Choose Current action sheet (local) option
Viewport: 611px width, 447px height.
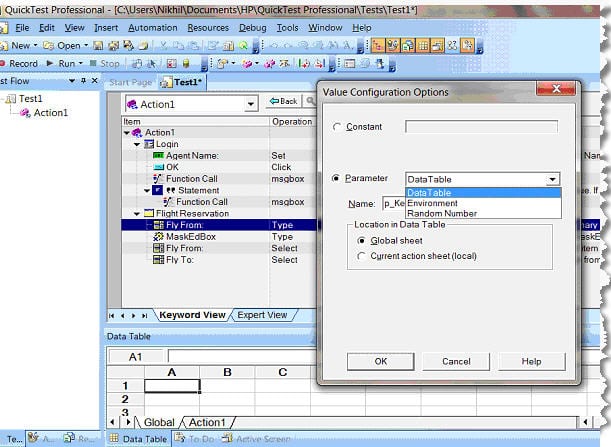tap(361, 256)
